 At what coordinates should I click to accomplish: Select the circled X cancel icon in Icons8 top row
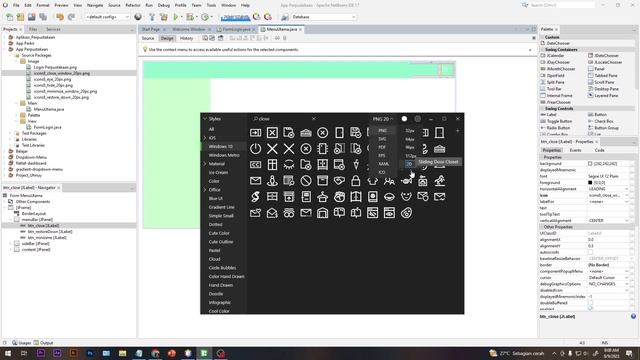point(322,133)
